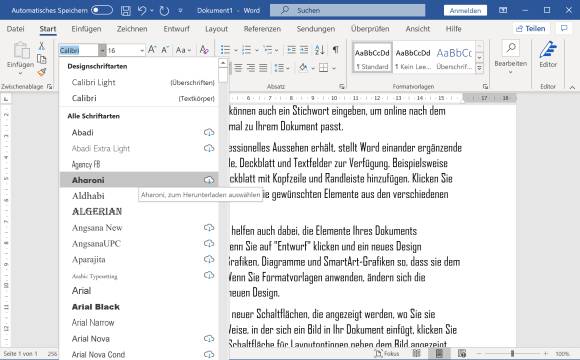Click the decrease font size icon
580x360 pixels.
click(165, 50)
